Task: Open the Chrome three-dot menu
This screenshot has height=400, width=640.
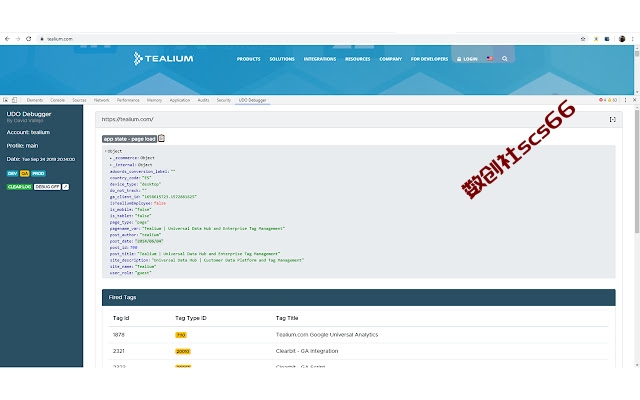Action: pos(633,39)
